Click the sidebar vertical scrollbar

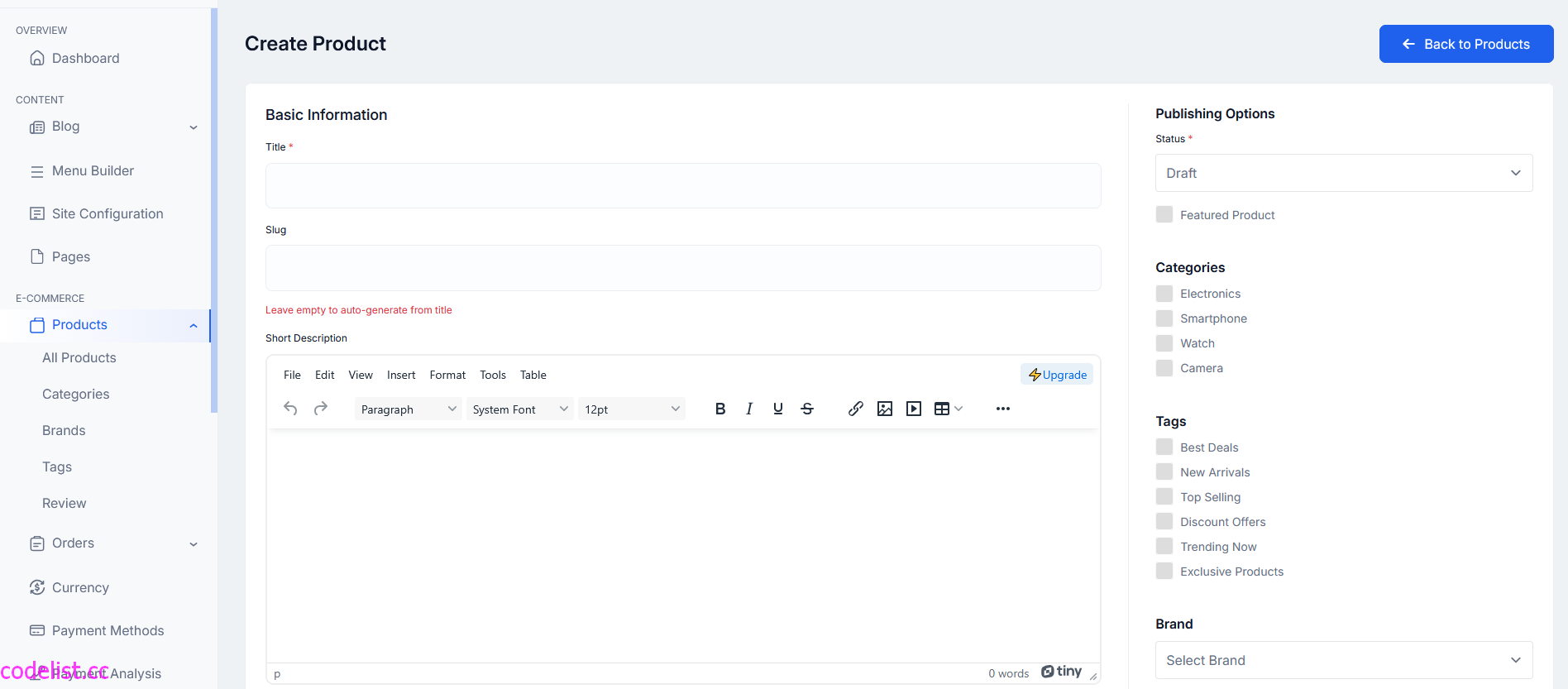point(214,211)
